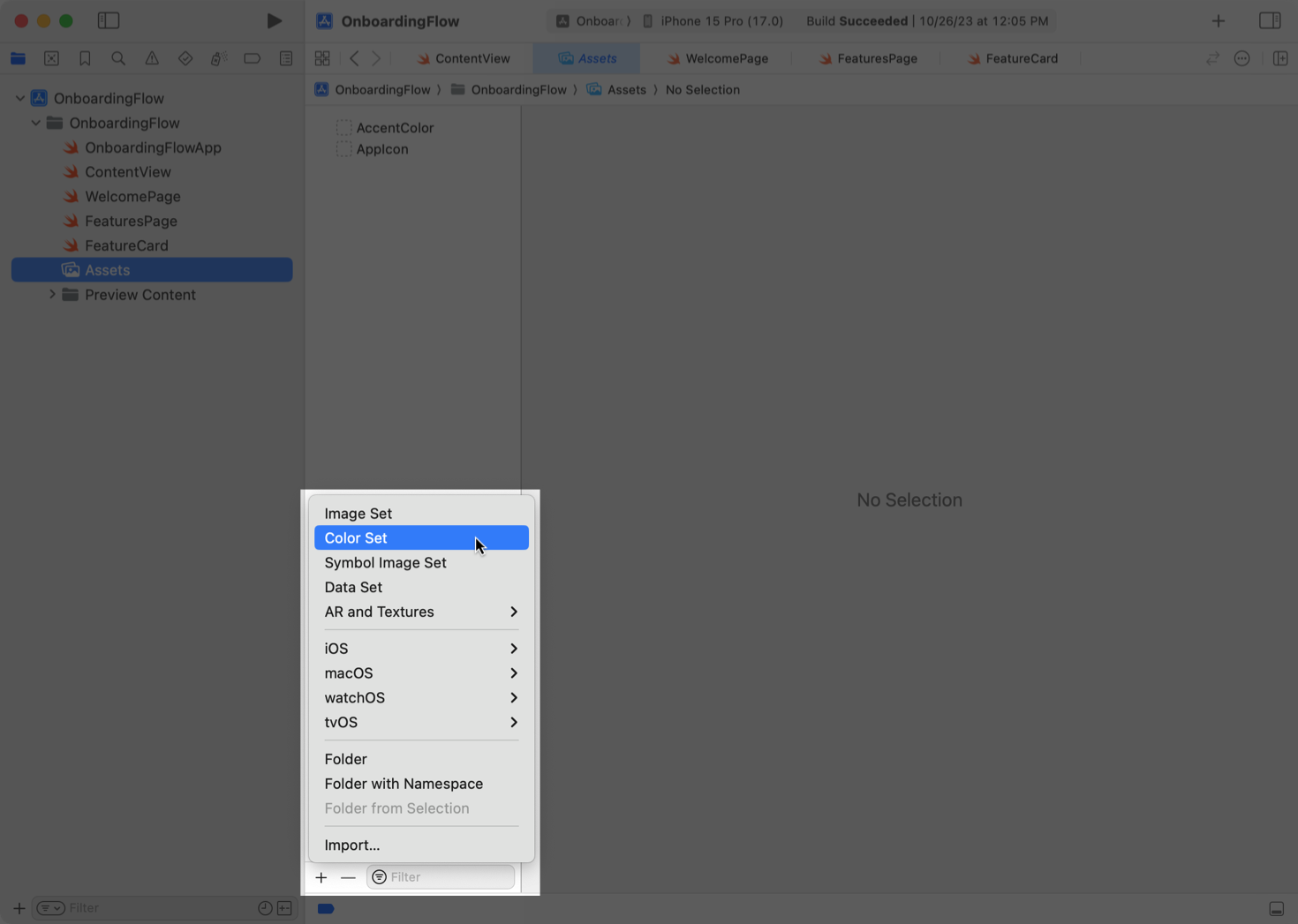Select Import... in the menu
The width and height of the screenshot is (1298, 924).
coord(352,845)
